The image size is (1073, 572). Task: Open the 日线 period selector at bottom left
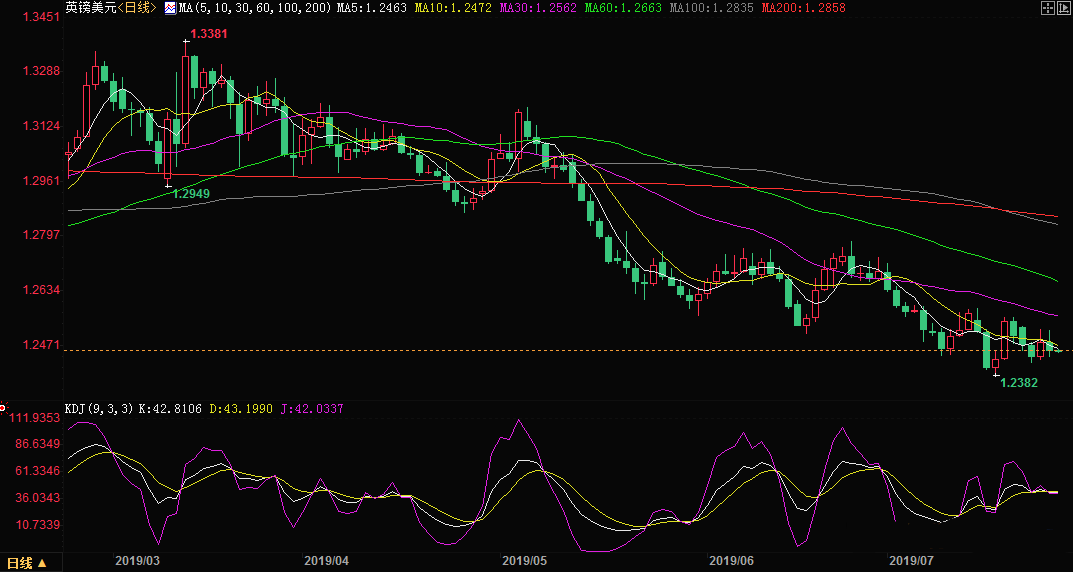click(27, 563)
